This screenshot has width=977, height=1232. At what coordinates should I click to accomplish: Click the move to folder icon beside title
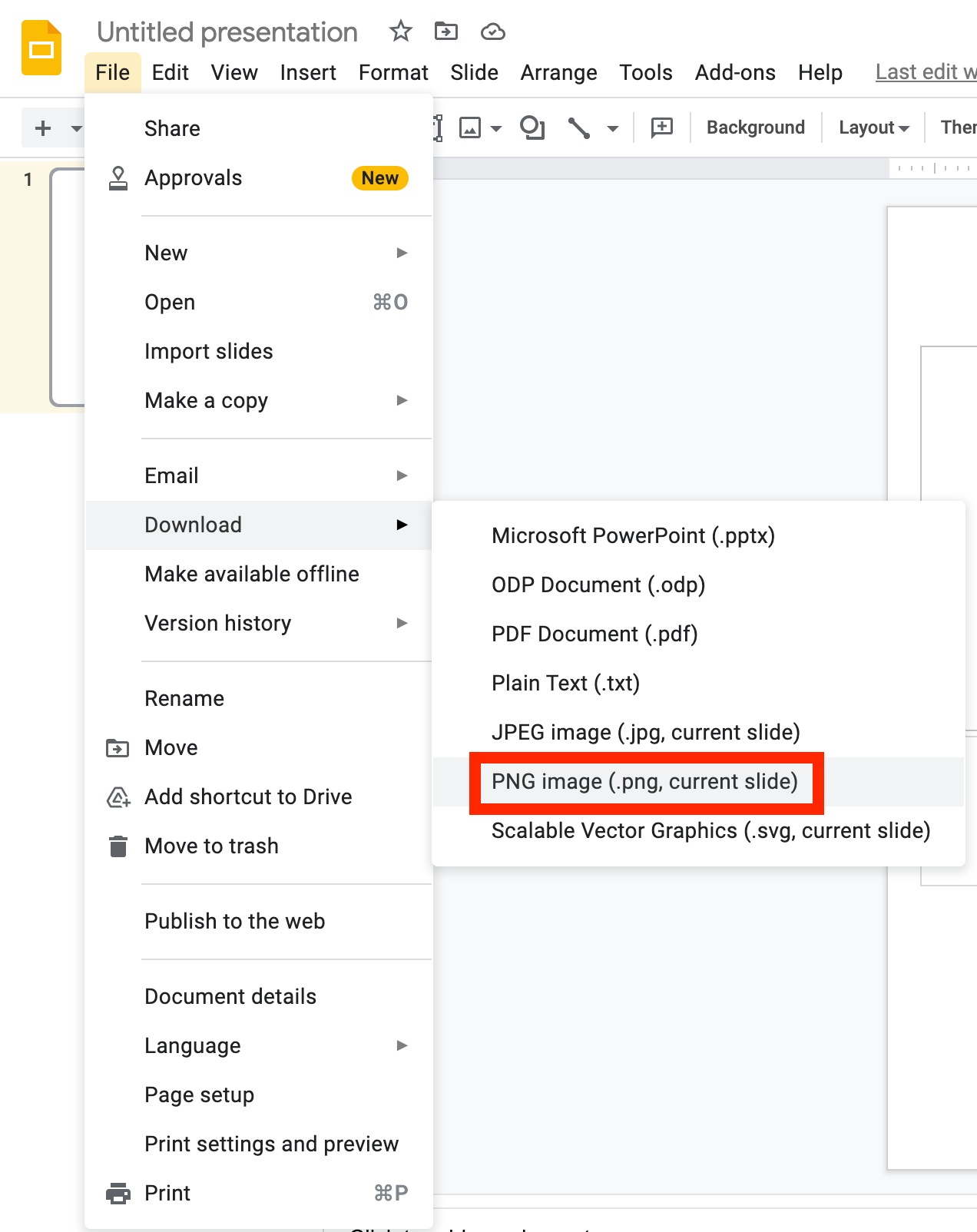(x=445, y=31)
